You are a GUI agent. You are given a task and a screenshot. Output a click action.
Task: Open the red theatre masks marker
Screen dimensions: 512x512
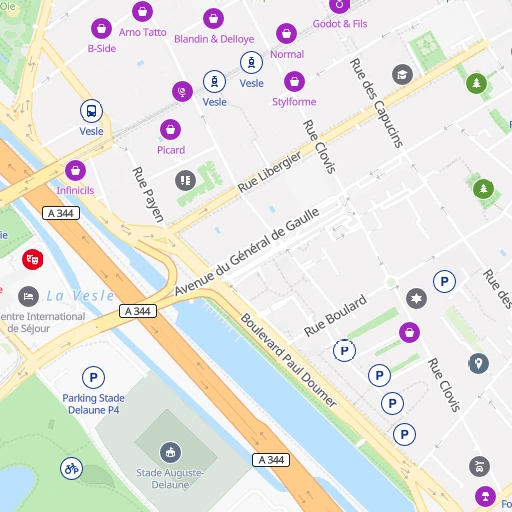pos(33,259)
